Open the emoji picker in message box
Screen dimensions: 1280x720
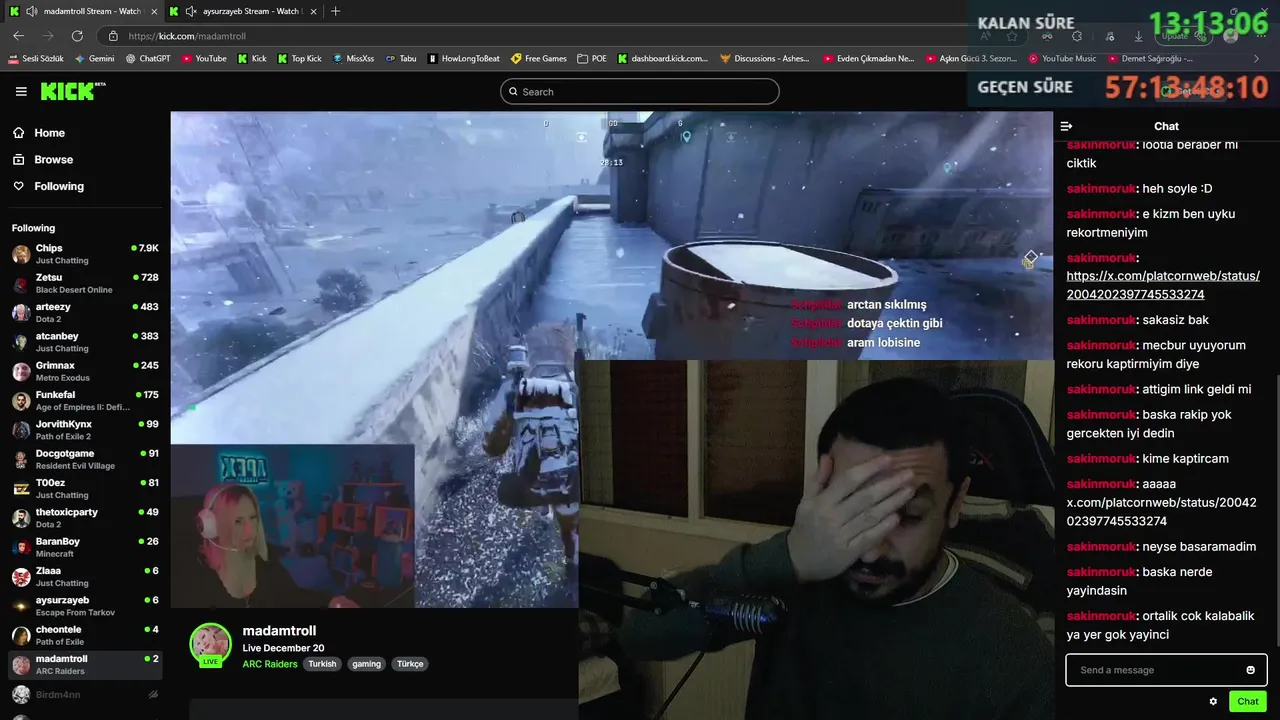[1250, 670]
